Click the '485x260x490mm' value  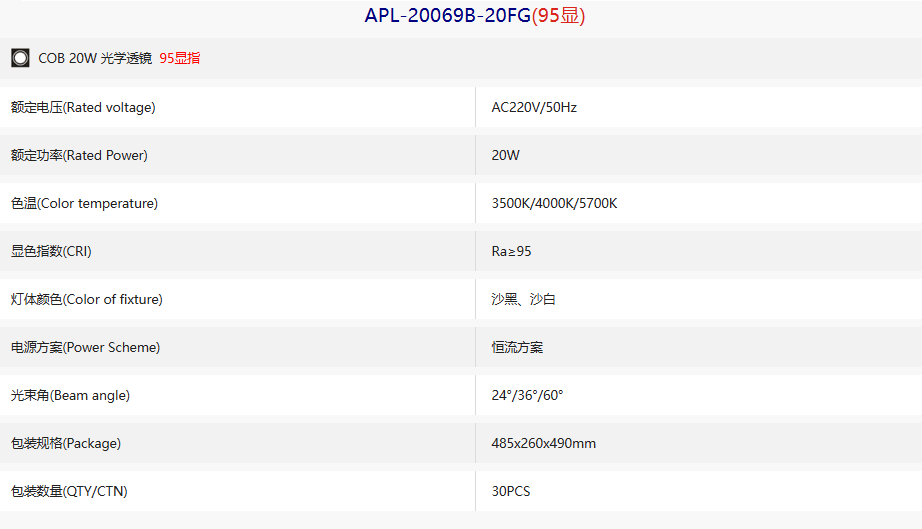click(544, 444)
